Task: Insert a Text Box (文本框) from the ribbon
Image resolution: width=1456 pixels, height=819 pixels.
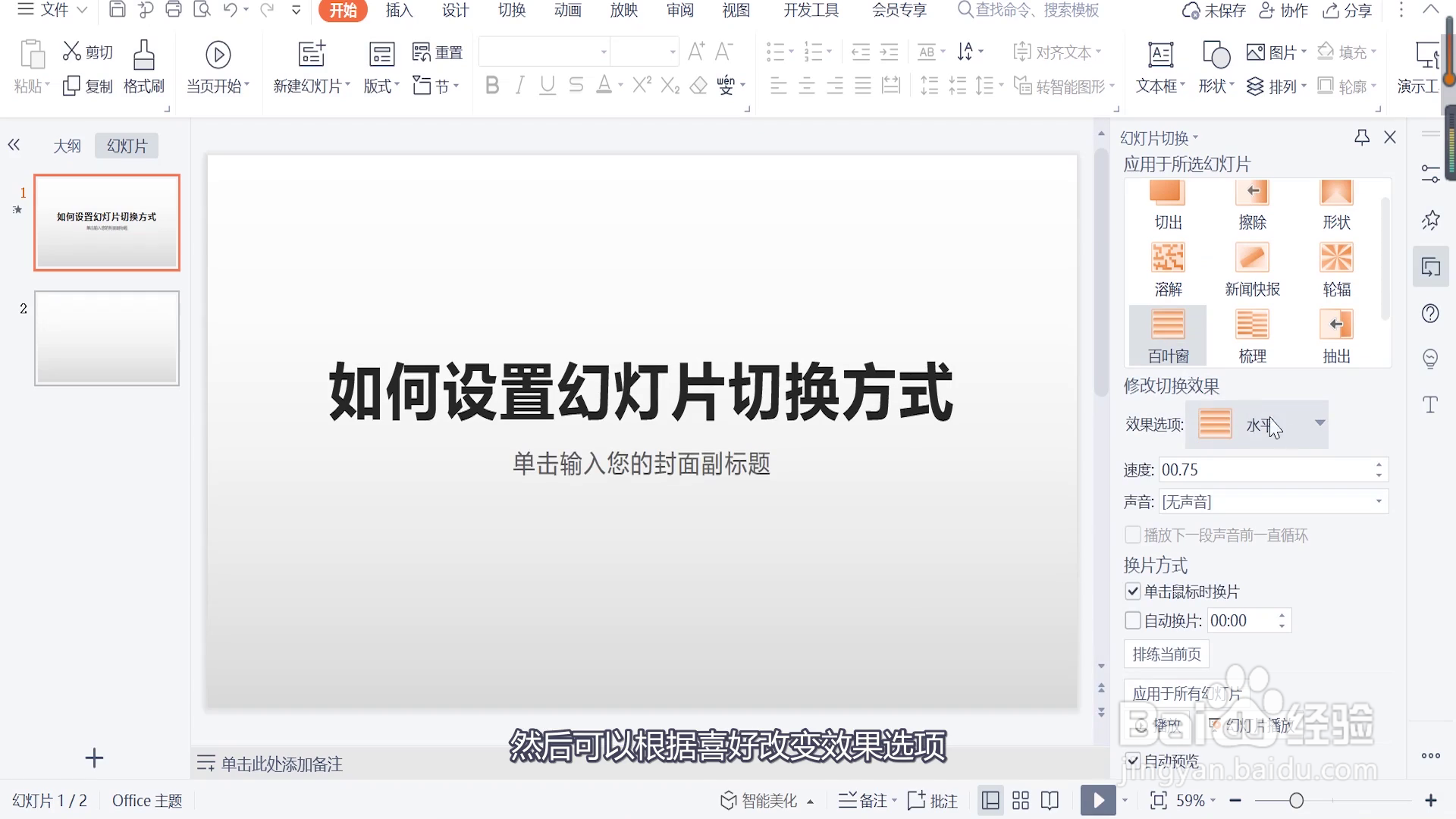Action: (1160, 55)
